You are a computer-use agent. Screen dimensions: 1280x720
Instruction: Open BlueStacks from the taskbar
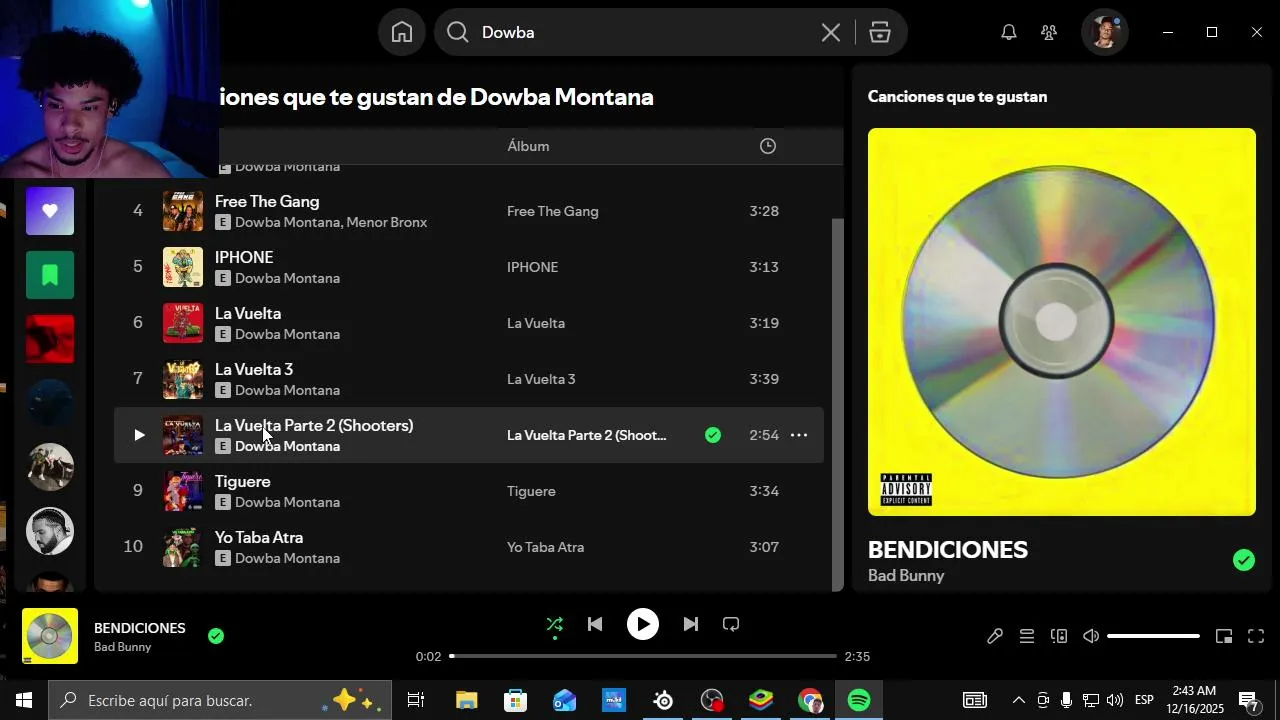(761, 700)
